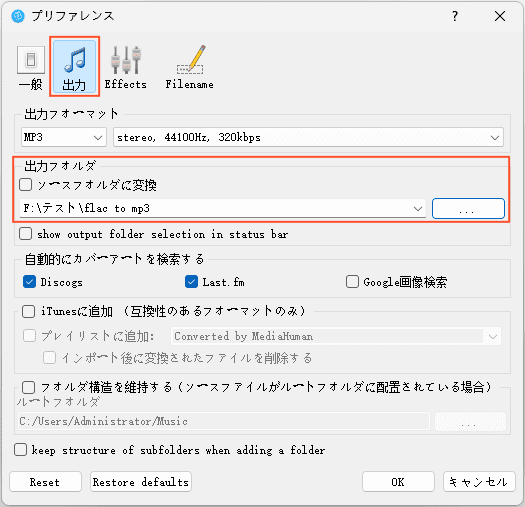Tick show output folder selection in status bar
The image size is (525, 507).
26,234
